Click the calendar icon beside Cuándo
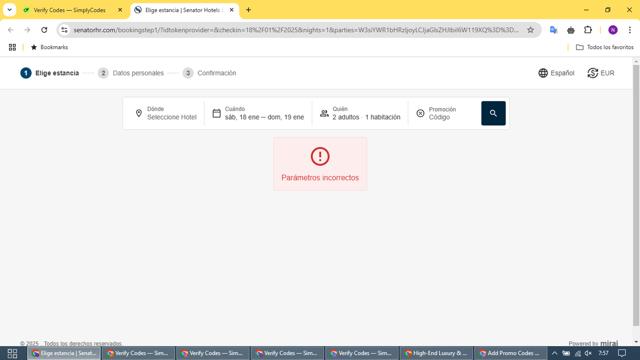The width and height of the screenshot is (640, 360). 216,113
